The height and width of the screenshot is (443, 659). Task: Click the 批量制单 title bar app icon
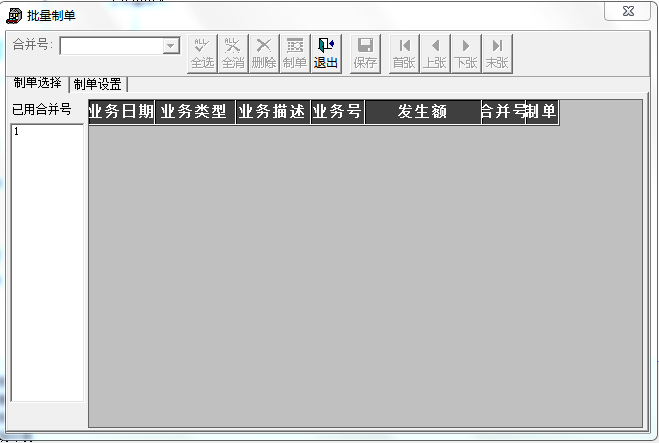pyautogui.click(x=14, y=16)
